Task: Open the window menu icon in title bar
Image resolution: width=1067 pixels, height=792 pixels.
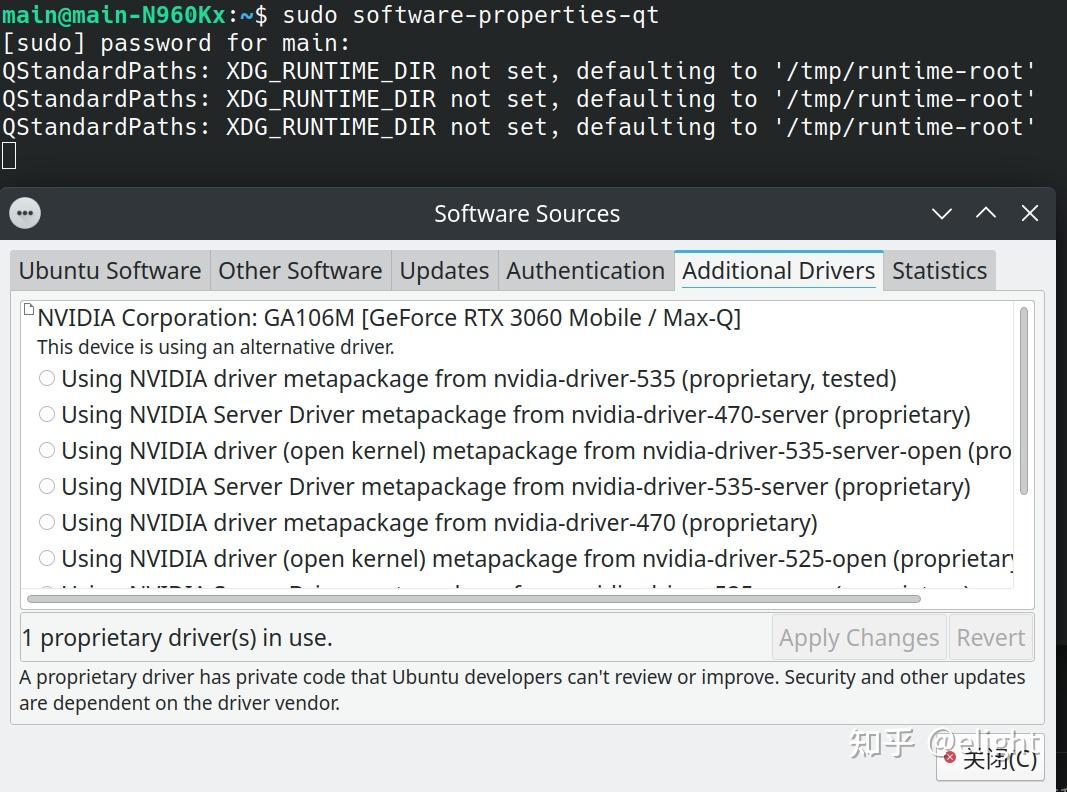Action: [x=25, y=213]
